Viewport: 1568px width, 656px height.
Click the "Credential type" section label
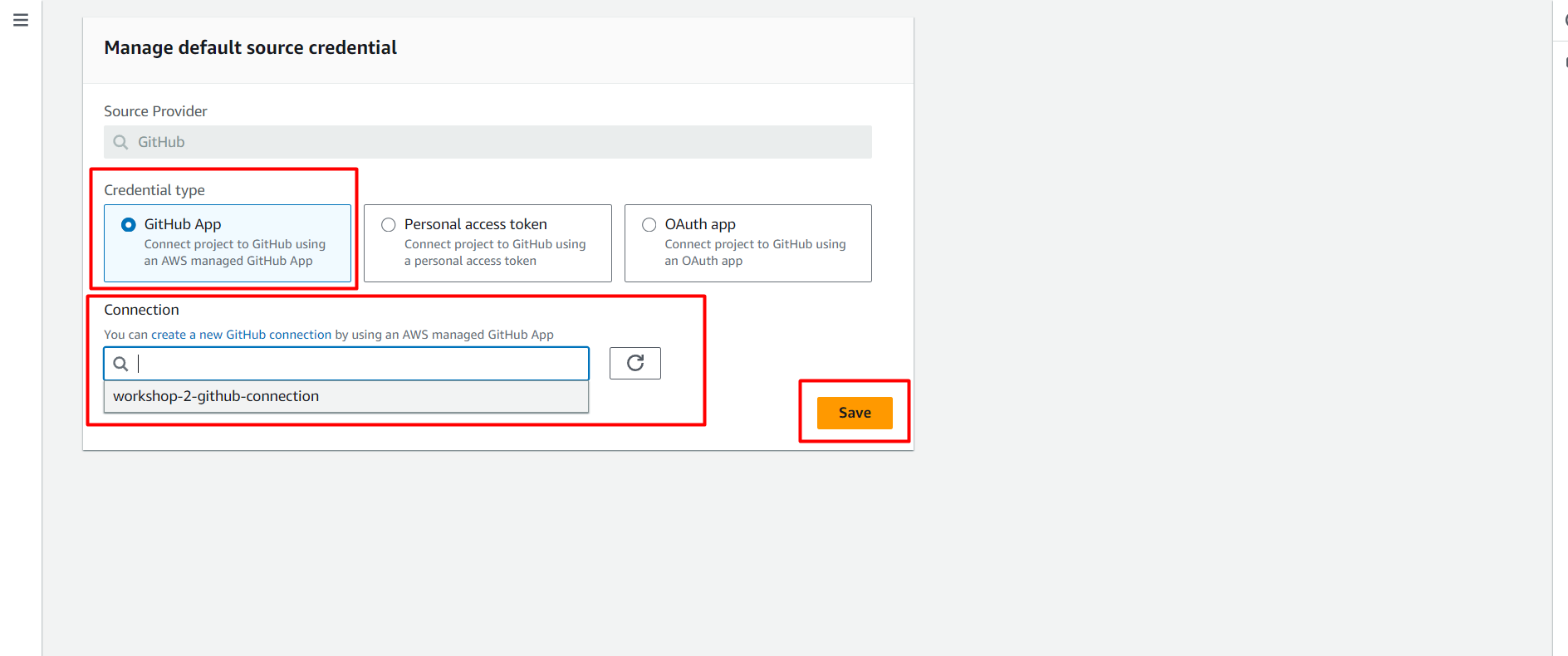154,190
